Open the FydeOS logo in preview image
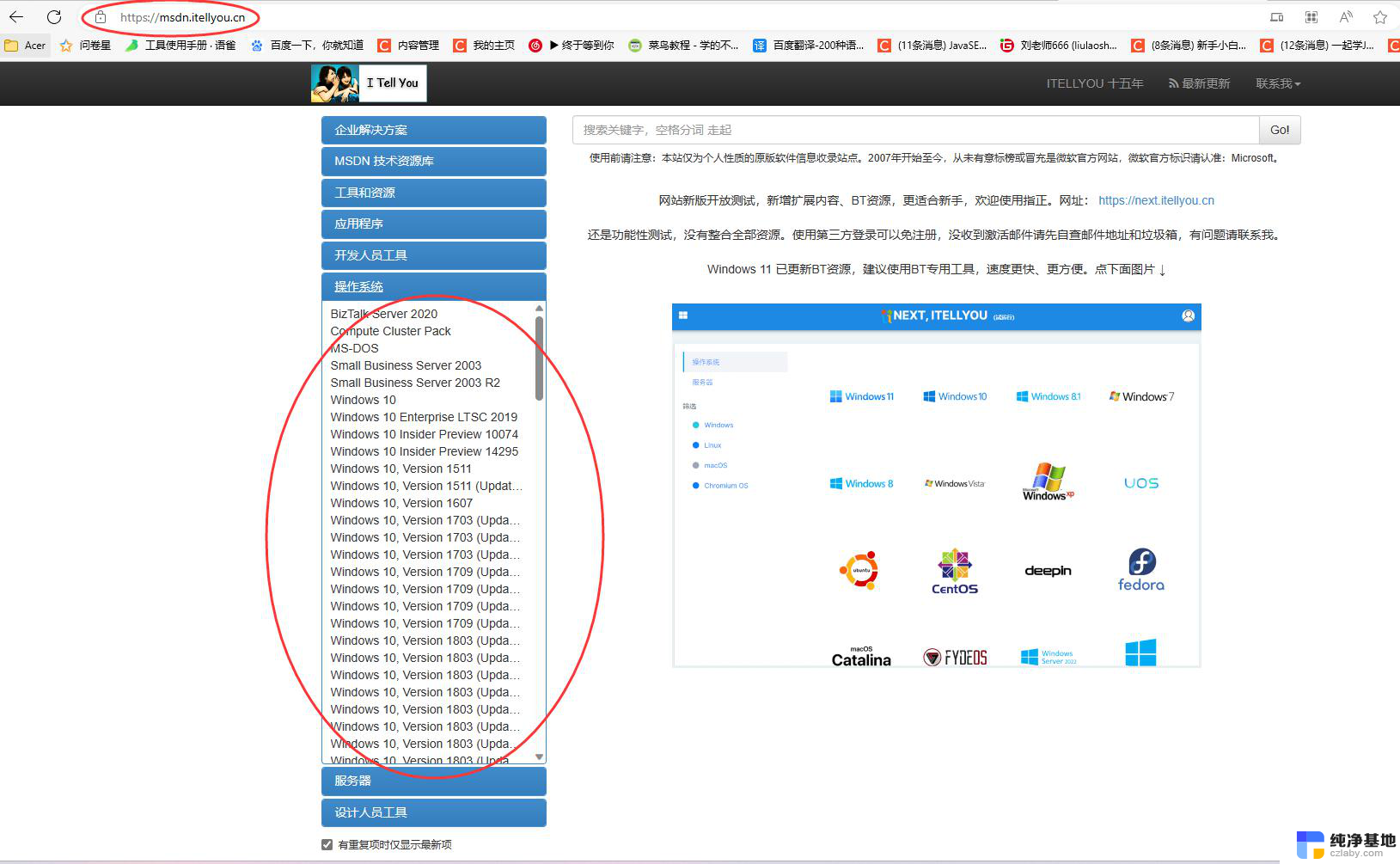This screenshot has height=864, width=1400. [x=955, y=658]
